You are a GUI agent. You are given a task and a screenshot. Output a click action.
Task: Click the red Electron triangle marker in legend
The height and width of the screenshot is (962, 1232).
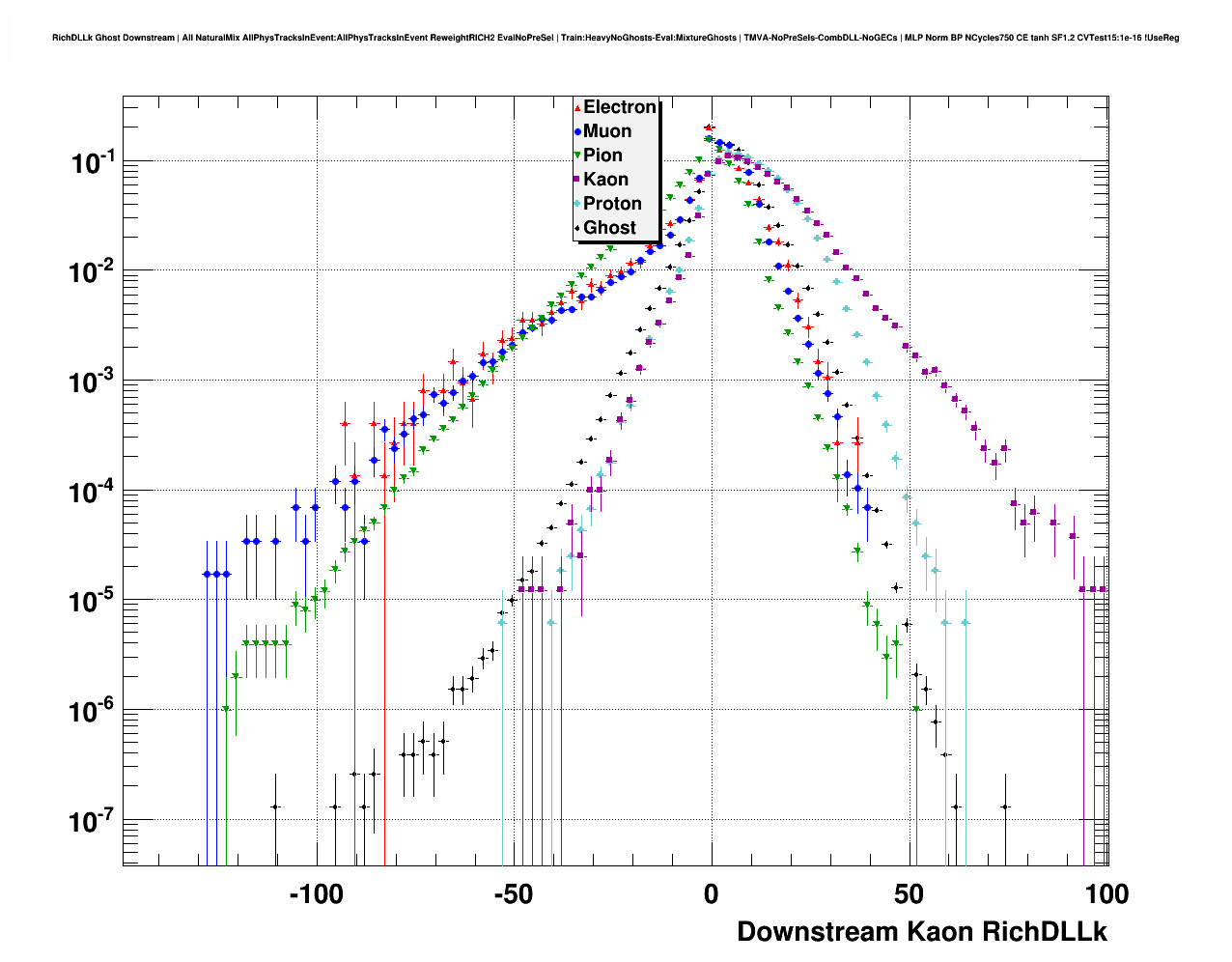click(577, 108)
